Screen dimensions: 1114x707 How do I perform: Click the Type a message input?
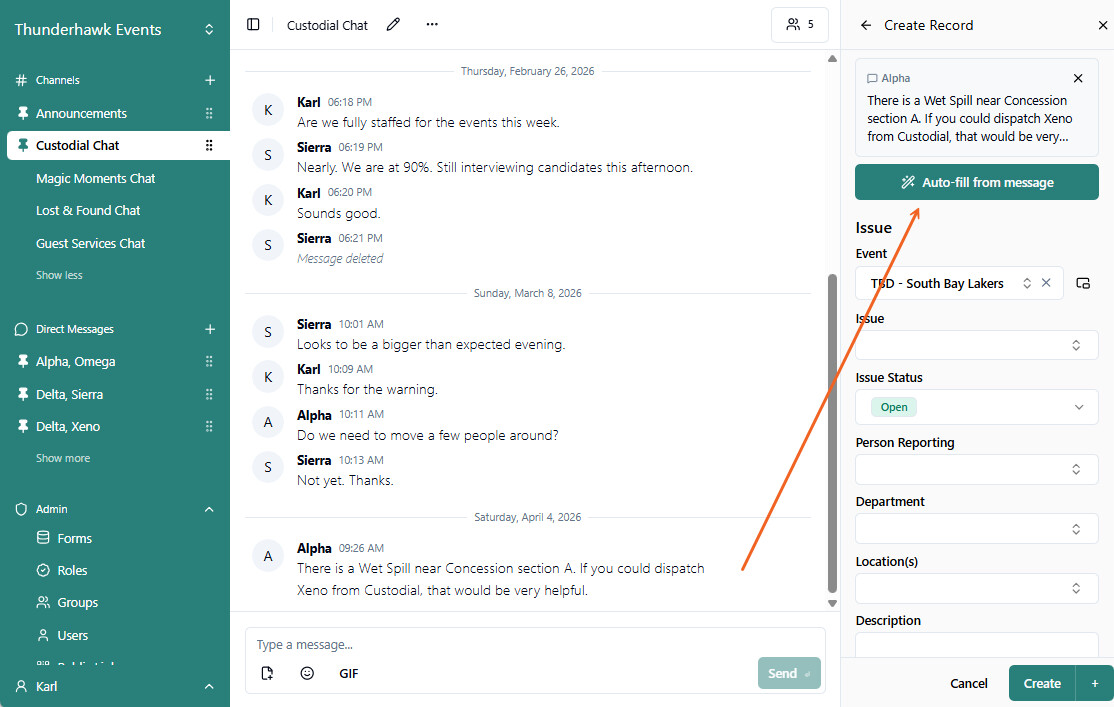pyautogui.click(x=534, y=644)
